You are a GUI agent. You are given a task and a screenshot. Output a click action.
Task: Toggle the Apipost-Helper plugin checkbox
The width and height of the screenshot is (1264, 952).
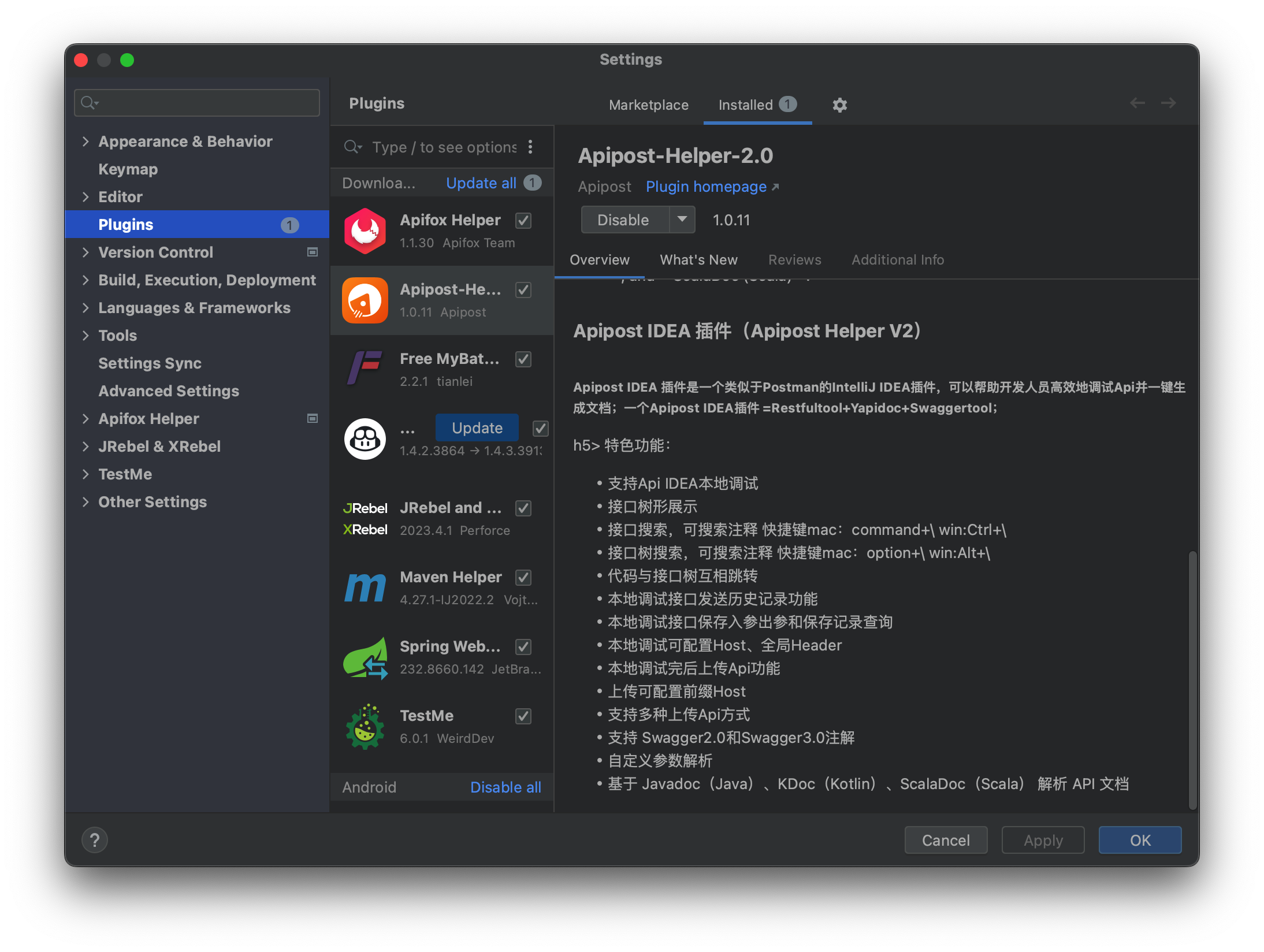pos(523,289)
